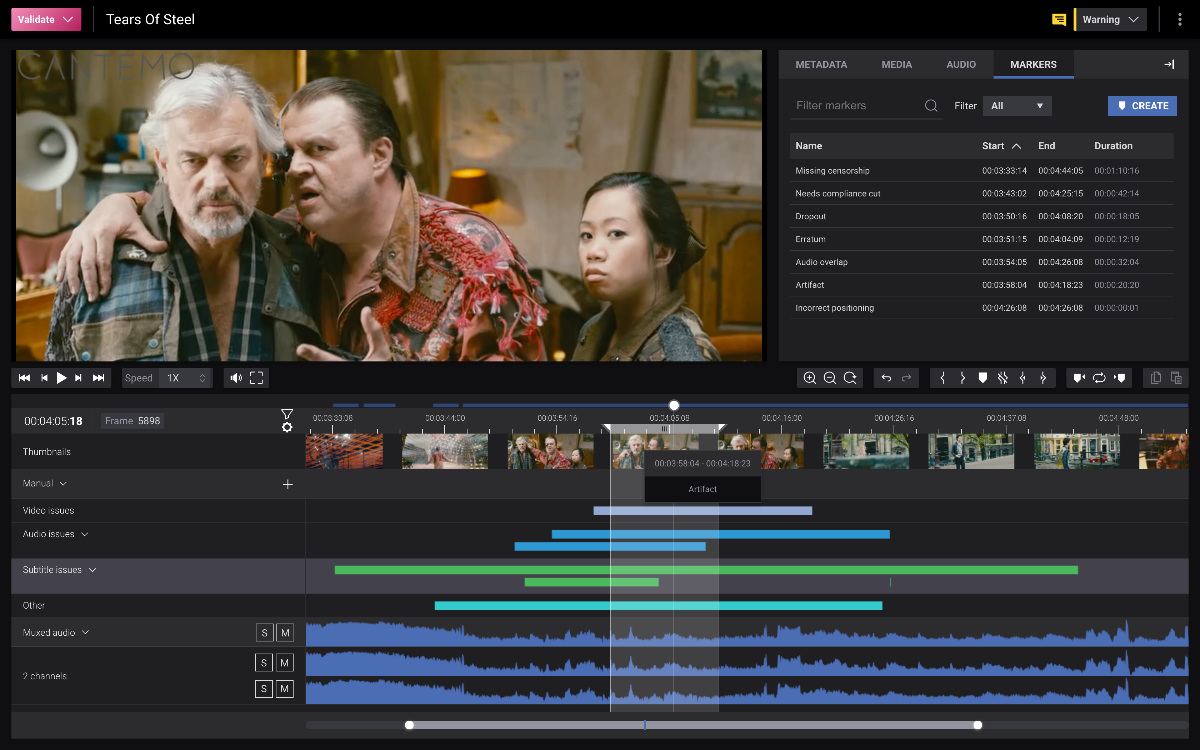Reset the timeline zoom
This screenshot has height=750, width=1200.
tap(850, 378)
